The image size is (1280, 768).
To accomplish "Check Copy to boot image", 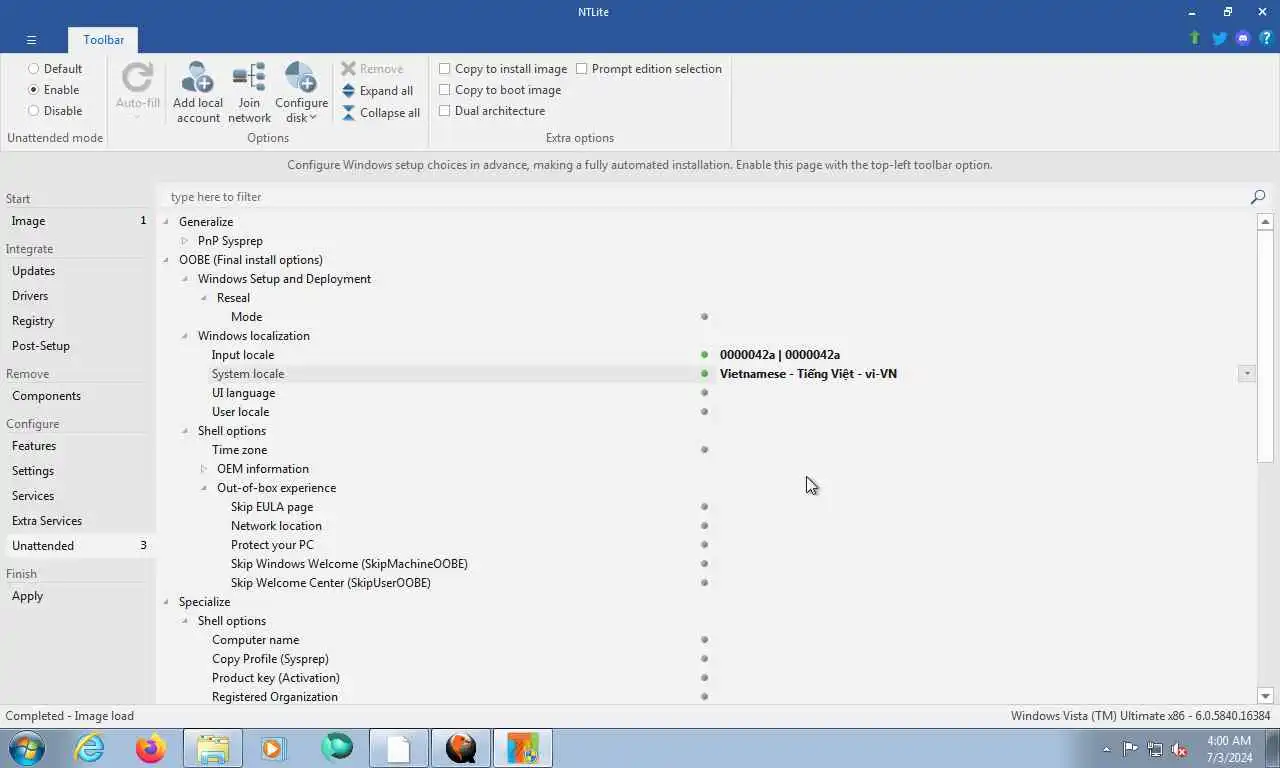I will [x=500, y=90].
